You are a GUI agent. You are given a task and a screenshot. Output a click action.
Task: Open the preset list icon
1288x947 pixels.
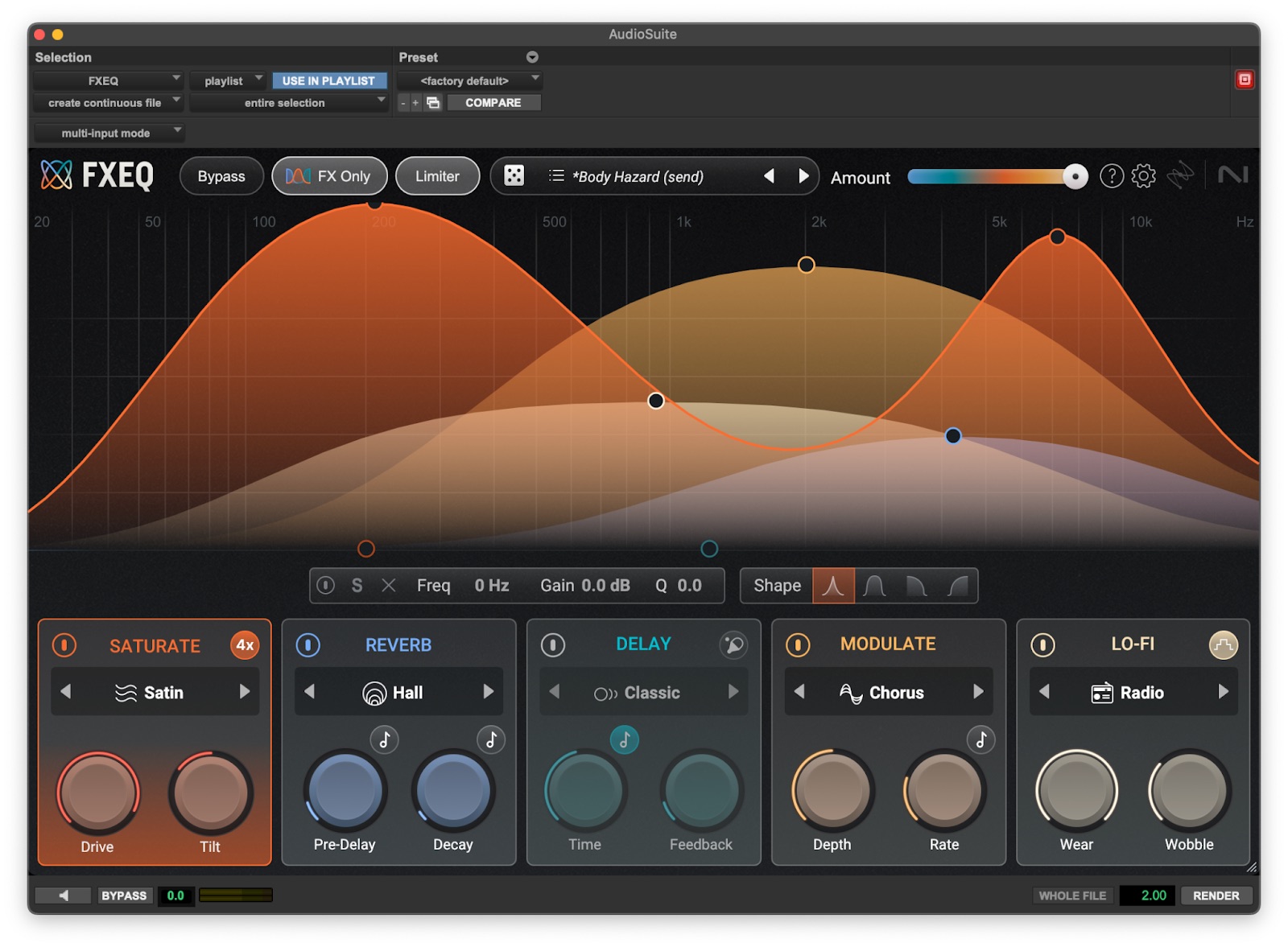pyautogui.click(x=555, y=175)
